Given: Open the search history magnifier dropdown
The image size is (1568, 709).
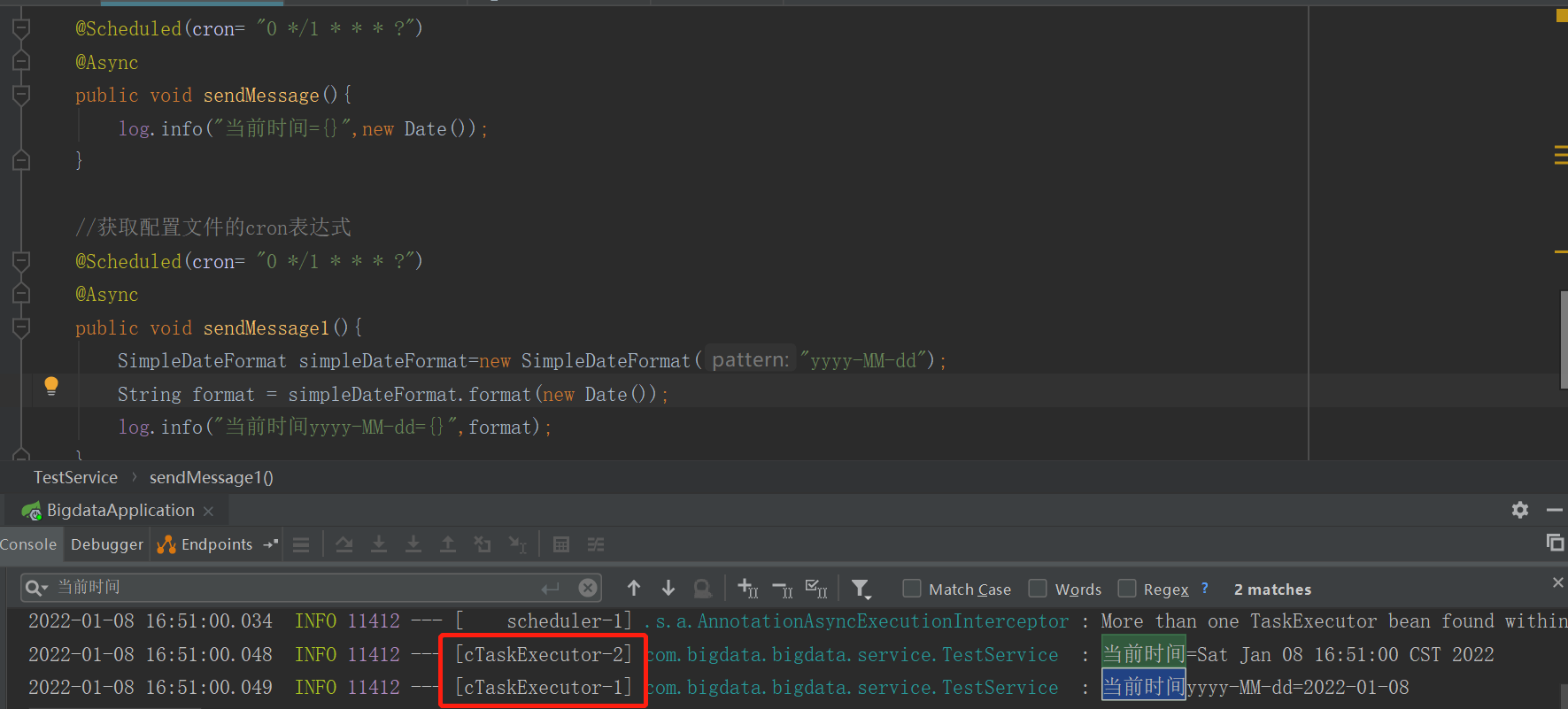Looking at the screenshot, I should 36,588.
